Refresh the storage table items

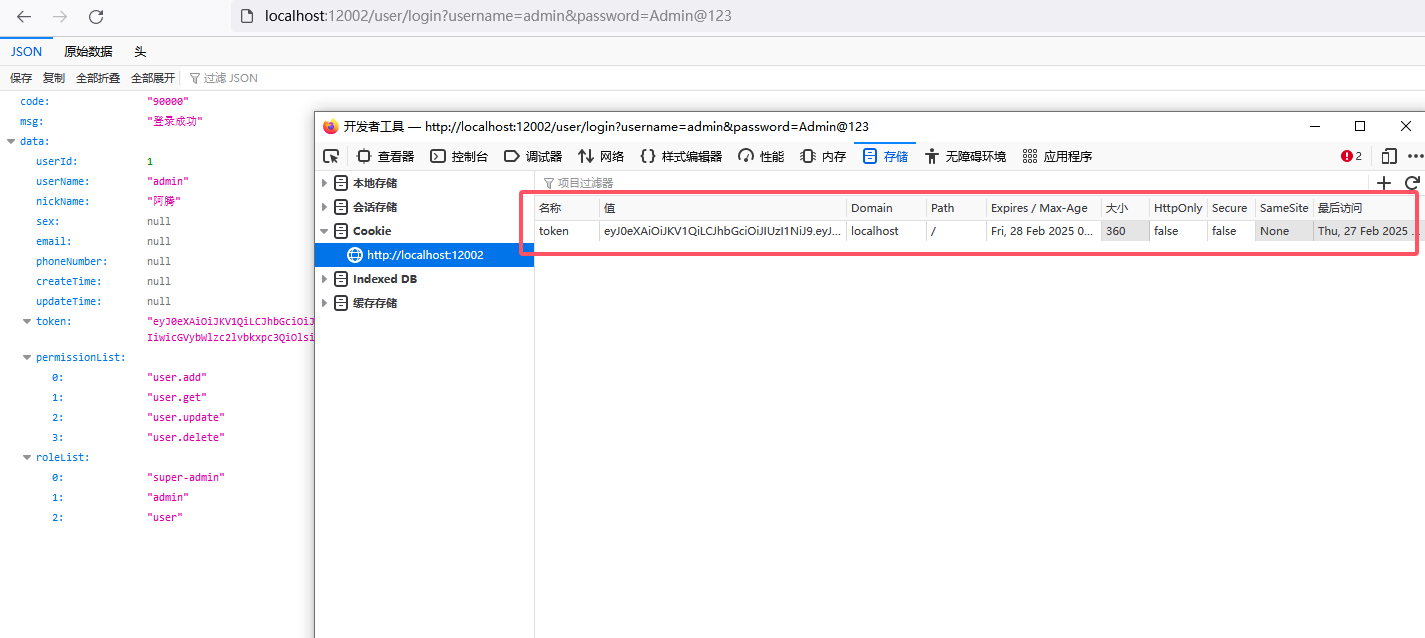tap(1412, 183)
